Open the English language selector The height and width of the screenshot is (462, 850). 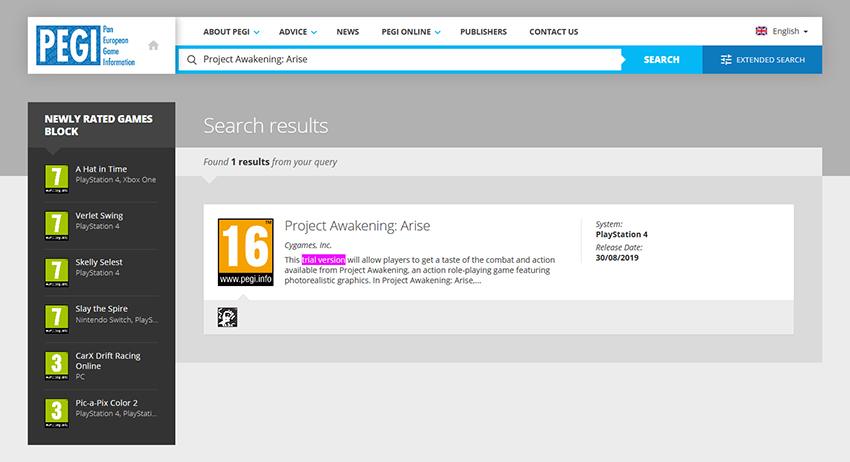(x=781, y=32)
